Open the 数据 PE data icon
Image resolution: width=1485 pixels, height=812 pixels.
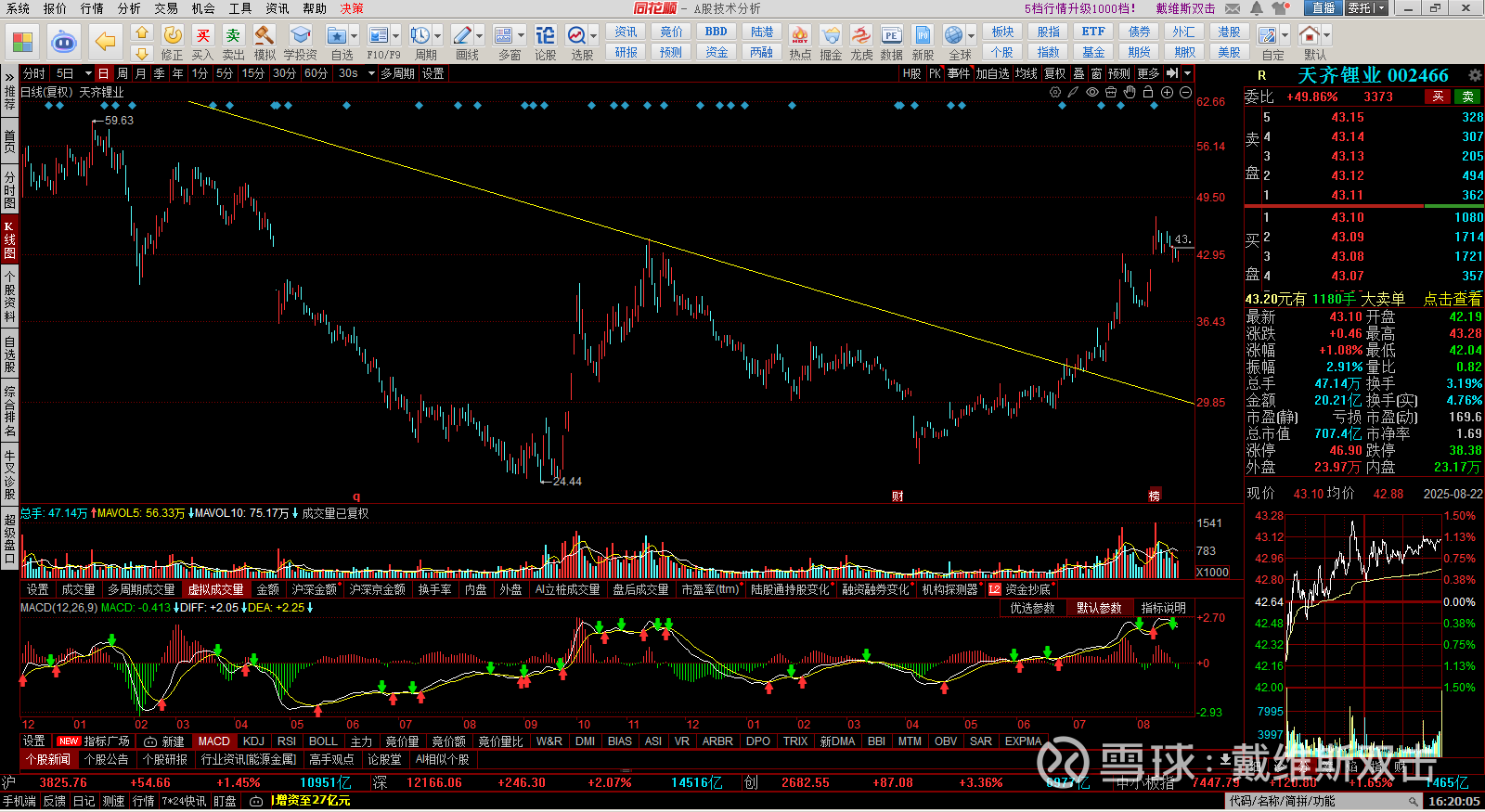892,35
